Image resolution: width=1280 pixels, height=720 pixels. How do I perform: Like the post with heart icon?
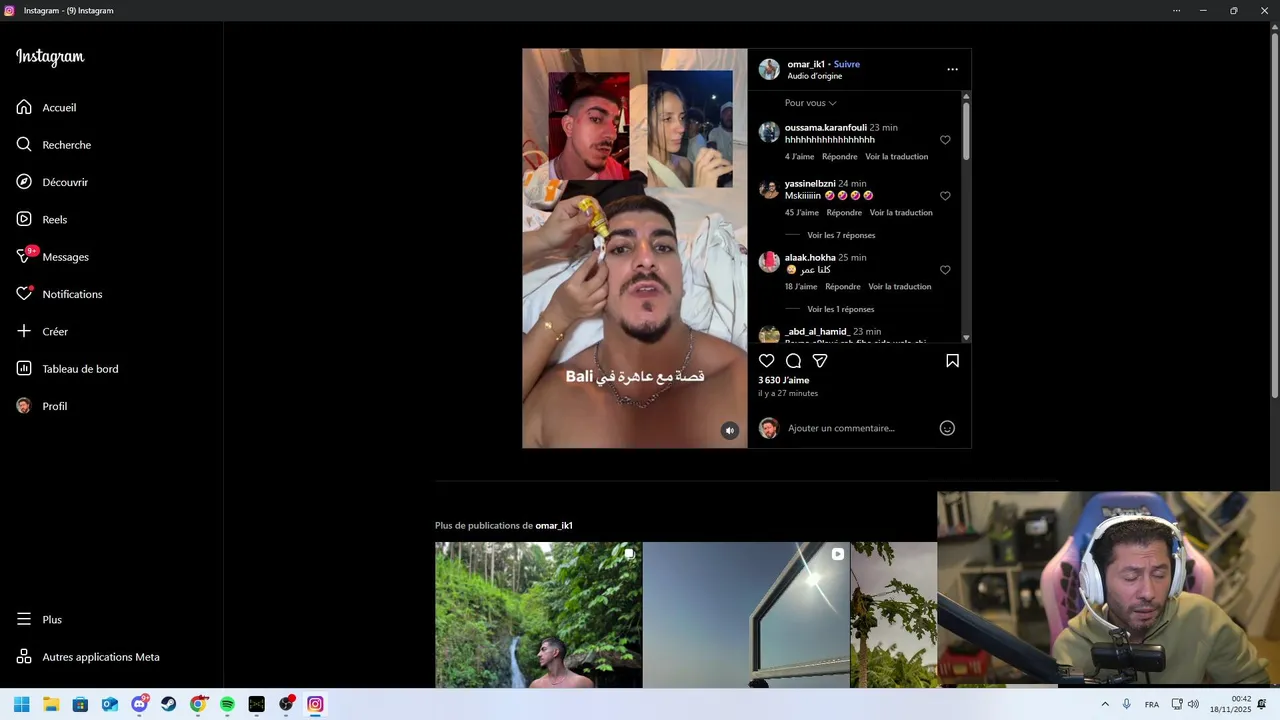(766, 361)
